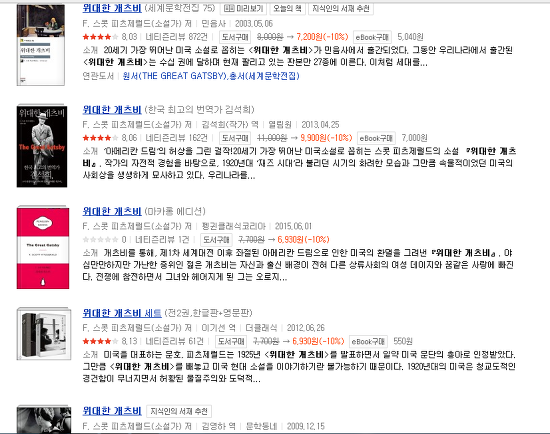550x434 pixels.
Task: Open 위대한 개츠비 김석희 translation title
Action: [x=112, y=110]
